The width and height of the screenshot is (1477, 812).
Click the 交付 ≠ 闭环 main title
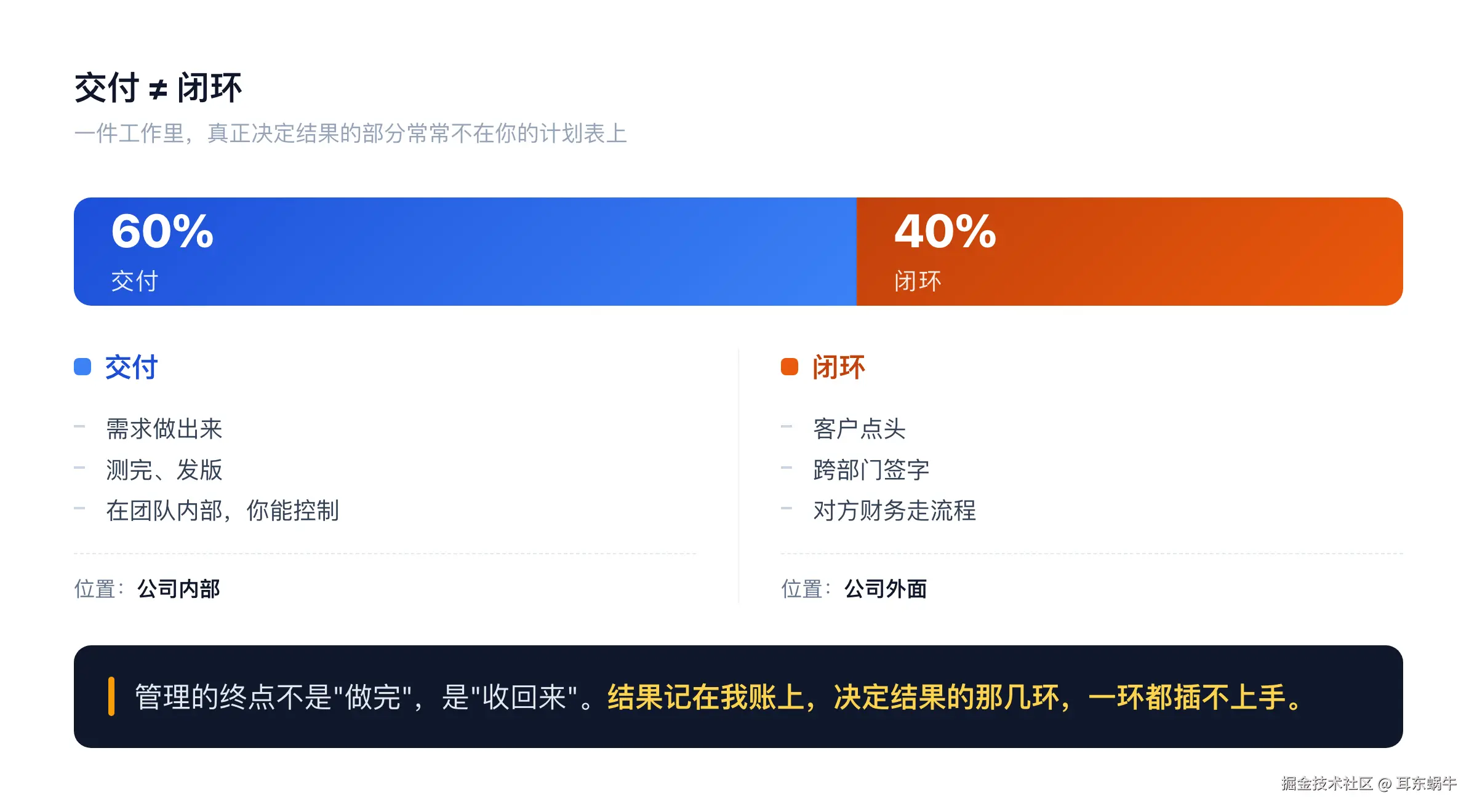coord(158,88)
